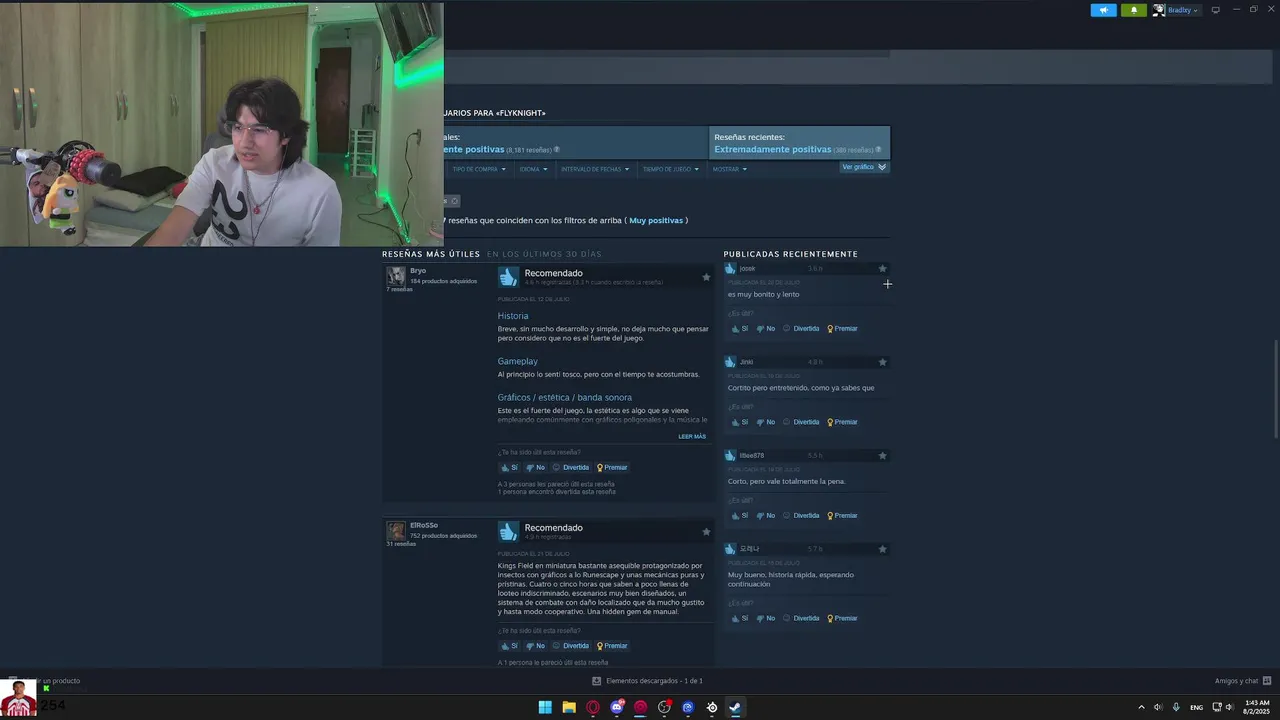This screenshot has width=1280, height=720.
Task: Open the Windows Start menu
Action: tap(545, 707)
